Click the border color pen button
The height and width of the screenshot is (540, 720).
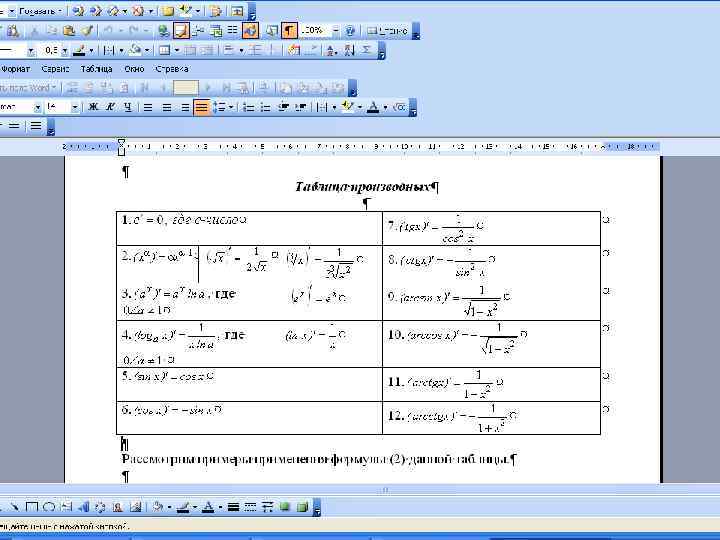(79, 50)
